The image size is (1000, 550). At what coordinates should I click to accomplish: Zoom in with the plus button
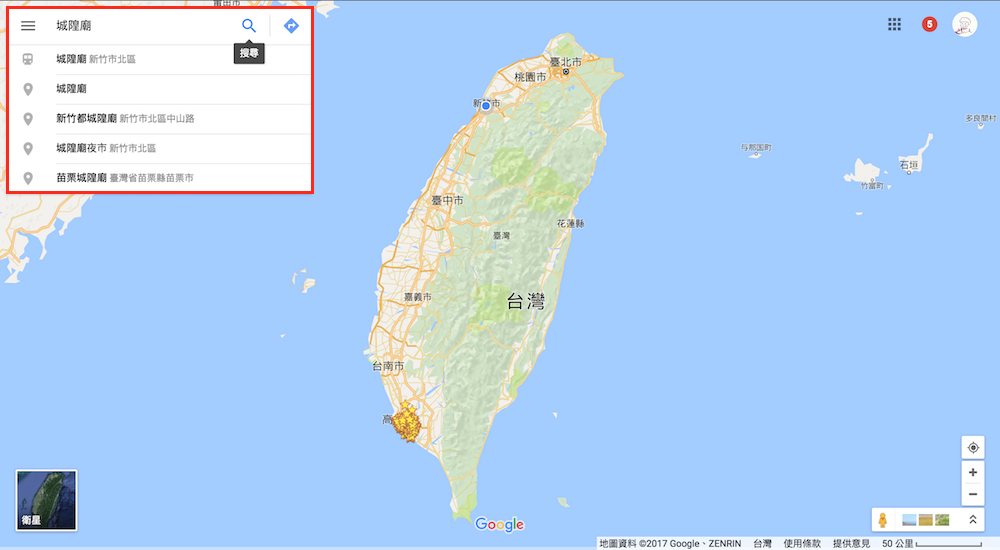[973, 472]
